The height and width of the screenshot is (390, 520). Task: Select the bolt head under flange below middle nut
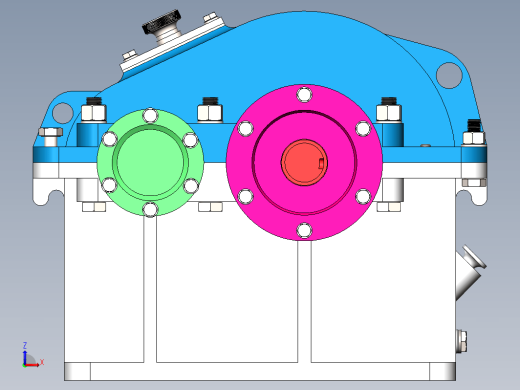click(x=210, y=207)
